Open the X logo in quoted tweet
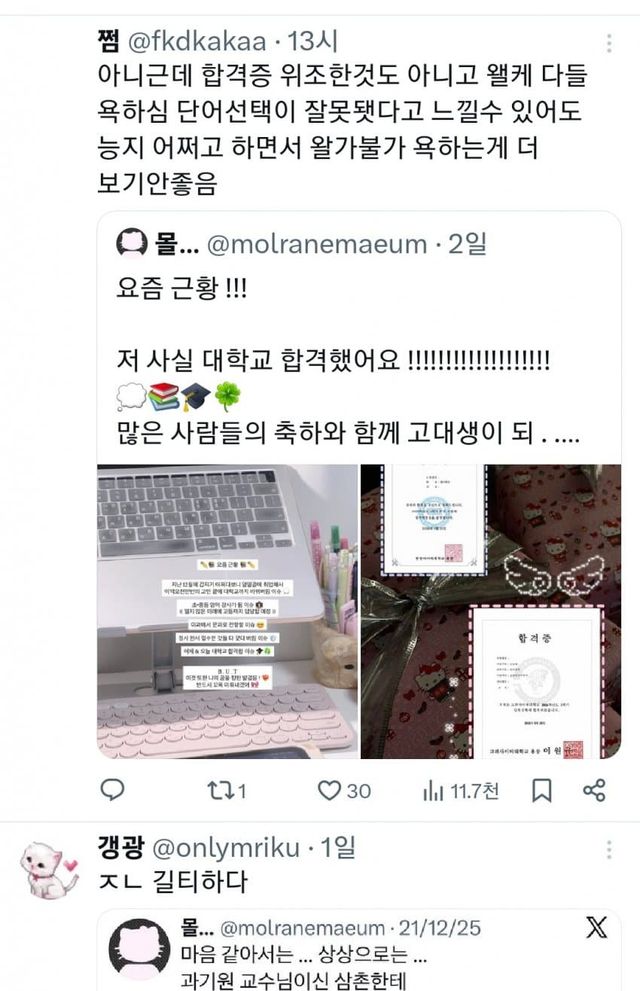Viewport: 640px width, 991px height. click(x=596, y=927)
